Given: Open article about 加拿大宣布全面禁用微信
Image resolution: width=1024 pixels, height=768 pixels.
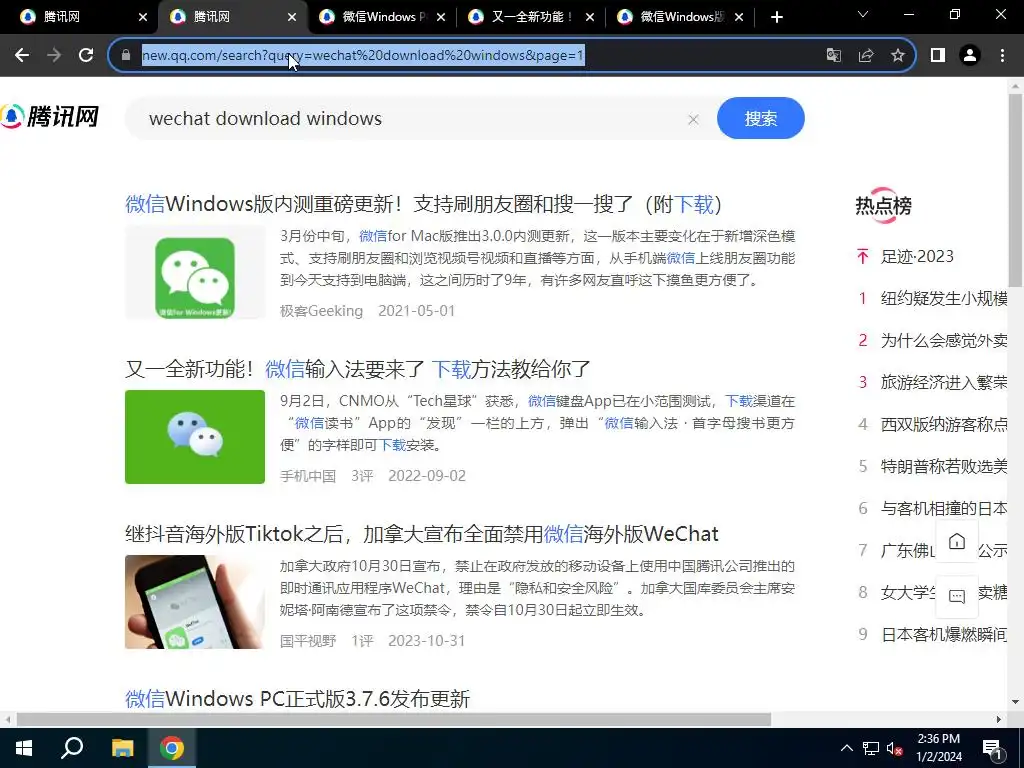Looking at the screenshot, I should 421,534.
